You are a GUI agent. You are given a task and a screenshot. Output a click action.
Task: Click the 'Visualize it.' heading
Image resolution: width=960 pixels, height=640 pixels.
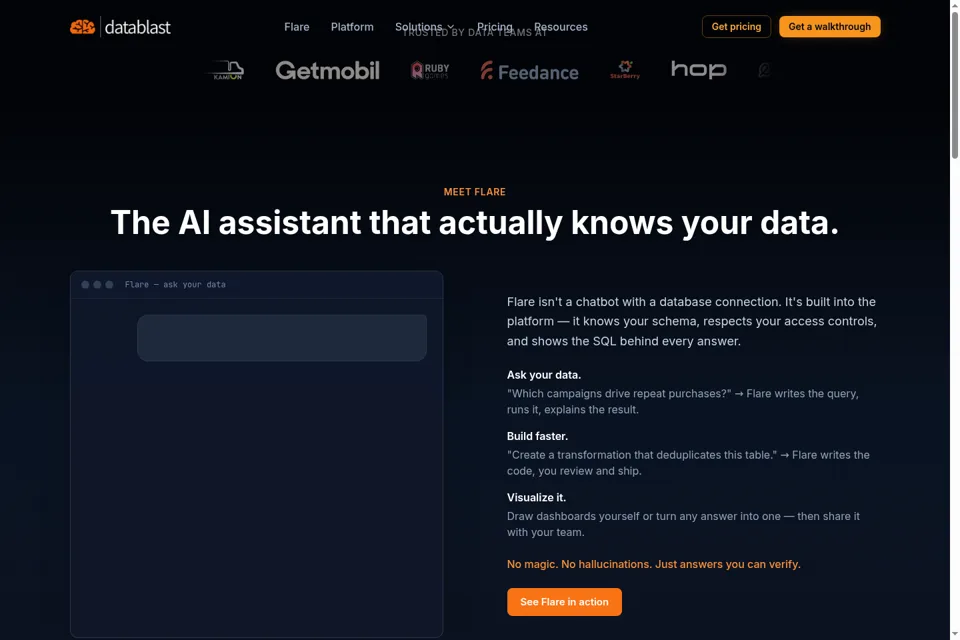[x=536, y=497]
